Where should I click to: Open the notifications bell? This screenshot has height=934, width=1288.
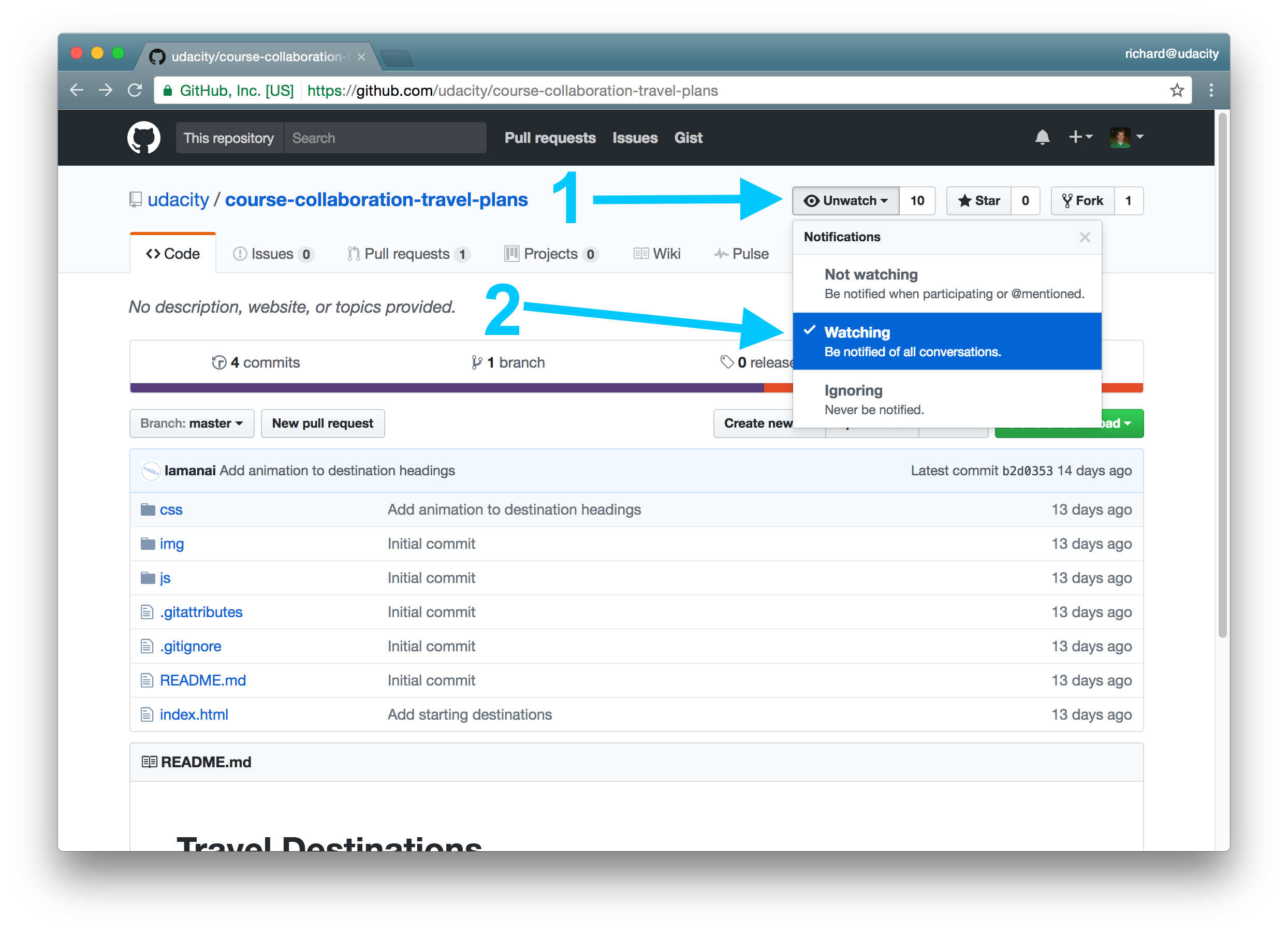click(1043, 138)
